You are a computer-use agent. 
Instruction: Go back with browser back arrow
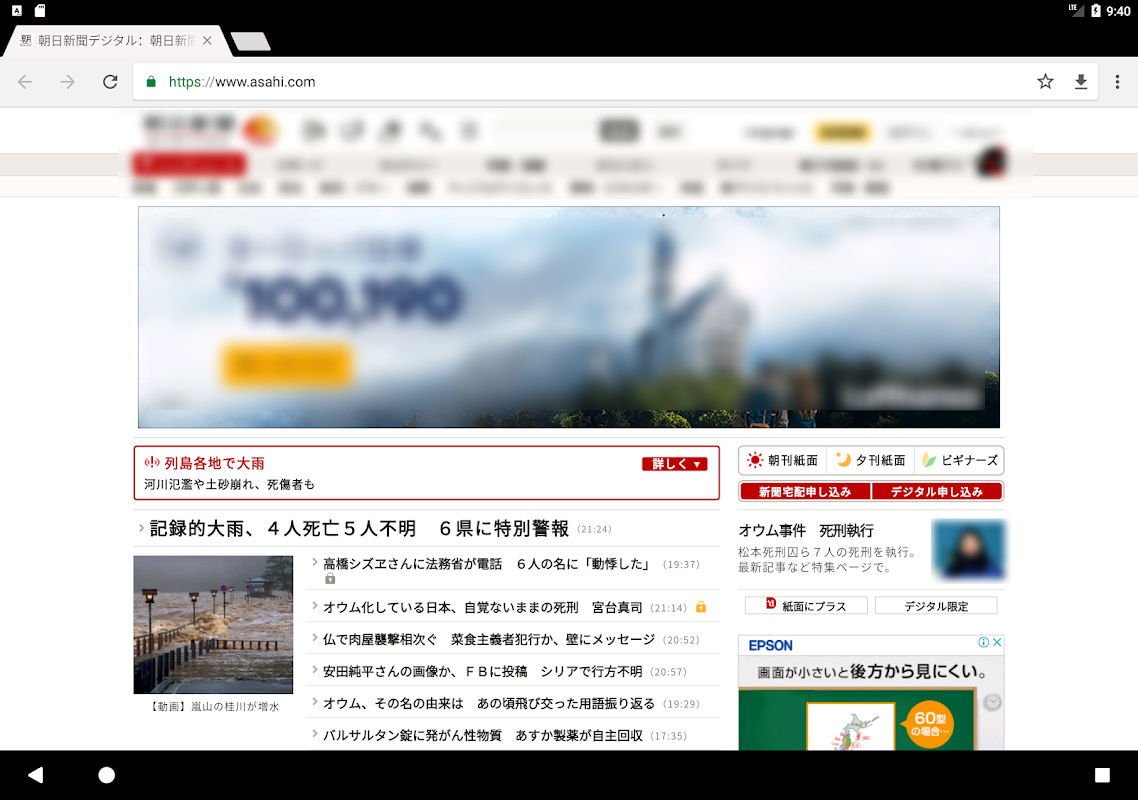pyautogui.click(x=25, y=82)
